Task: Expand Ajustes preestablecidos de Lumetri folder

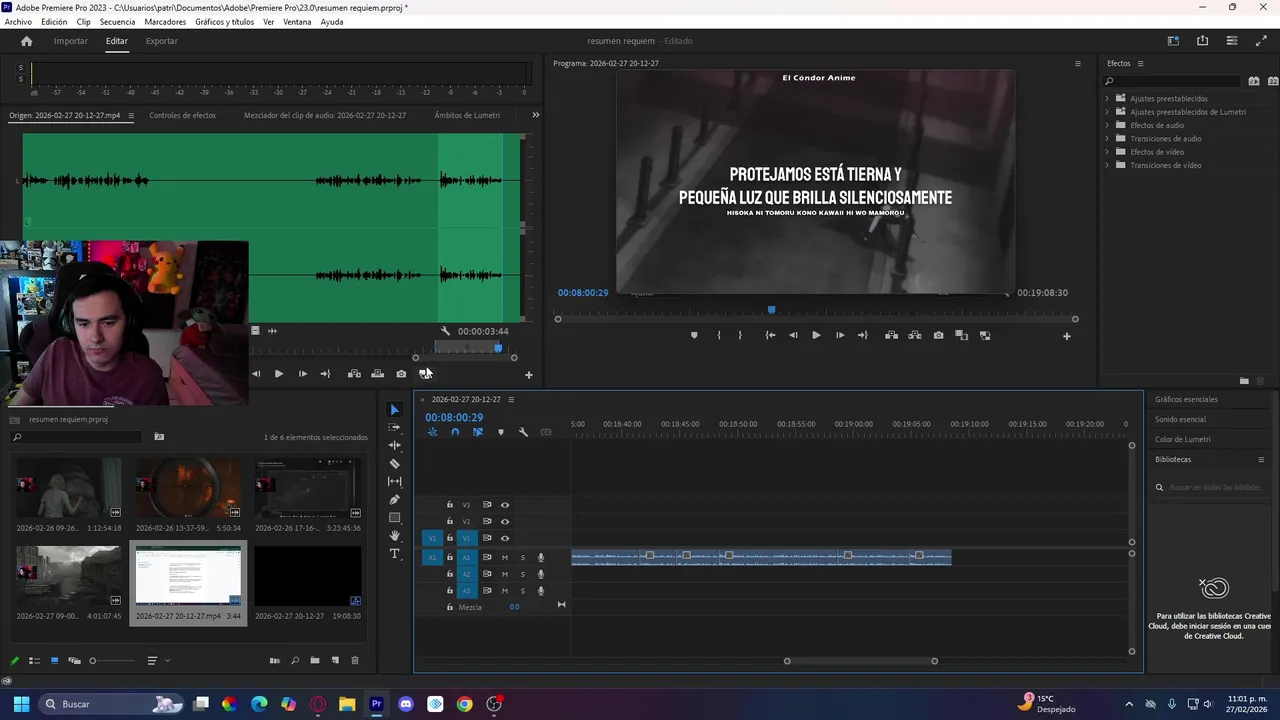Action: [x=1107, y=112]
